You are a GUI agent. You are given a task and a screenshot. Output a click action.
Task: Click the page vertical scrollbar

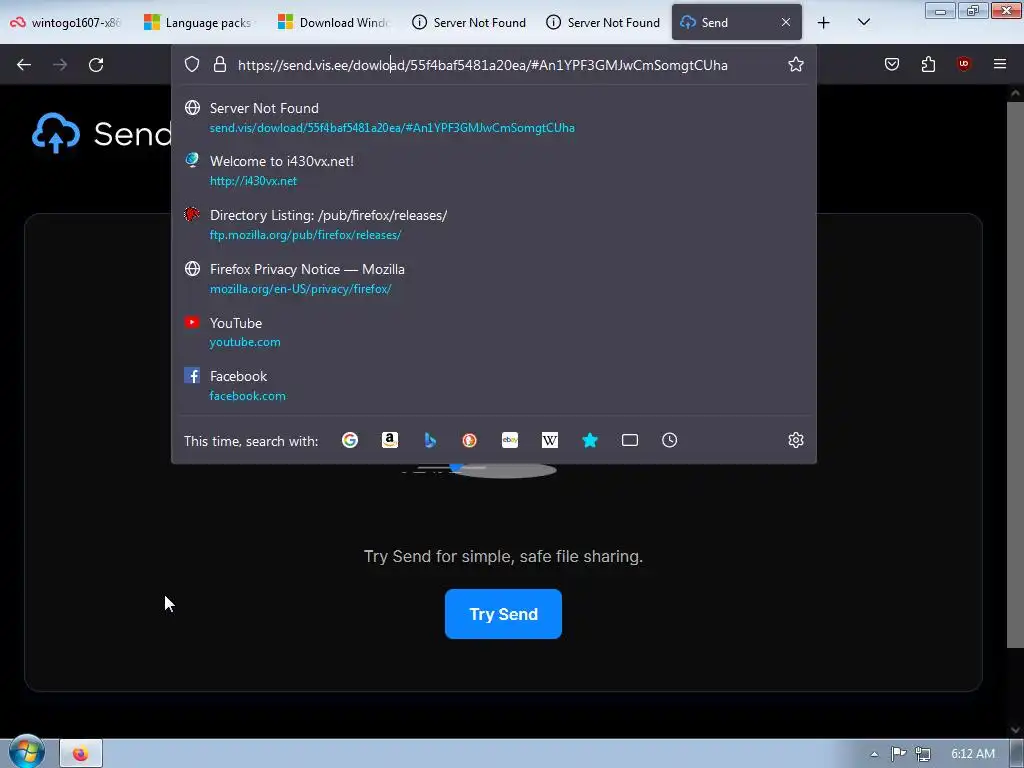coord(1015,375)
